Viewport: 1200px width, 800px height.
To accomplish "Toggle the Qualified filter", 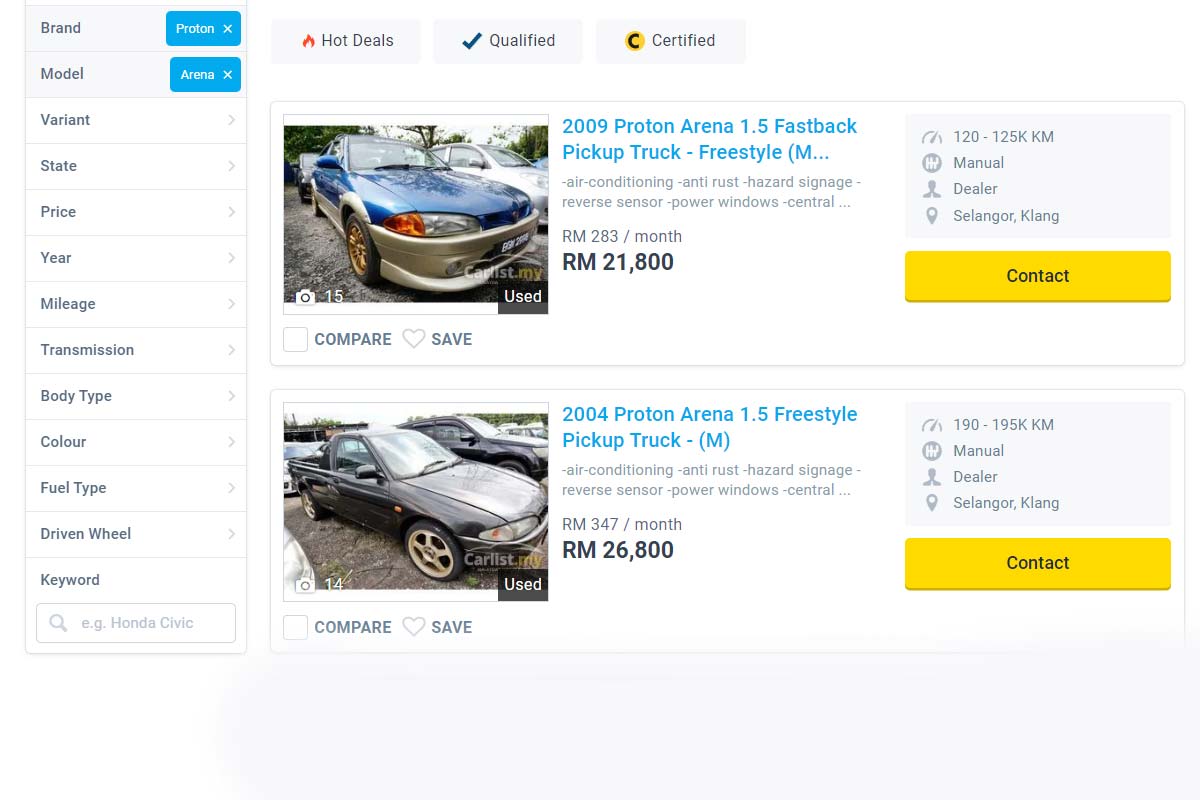I will click(x=508, y=41).
